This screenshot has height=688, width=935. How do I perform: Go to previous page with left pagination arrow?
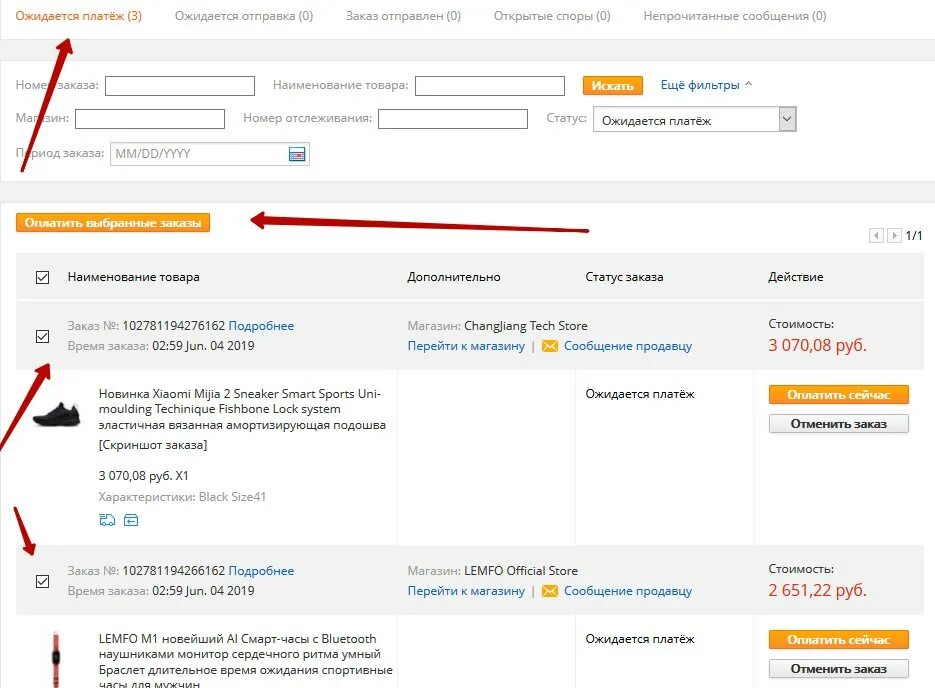(x=876, y=236)
